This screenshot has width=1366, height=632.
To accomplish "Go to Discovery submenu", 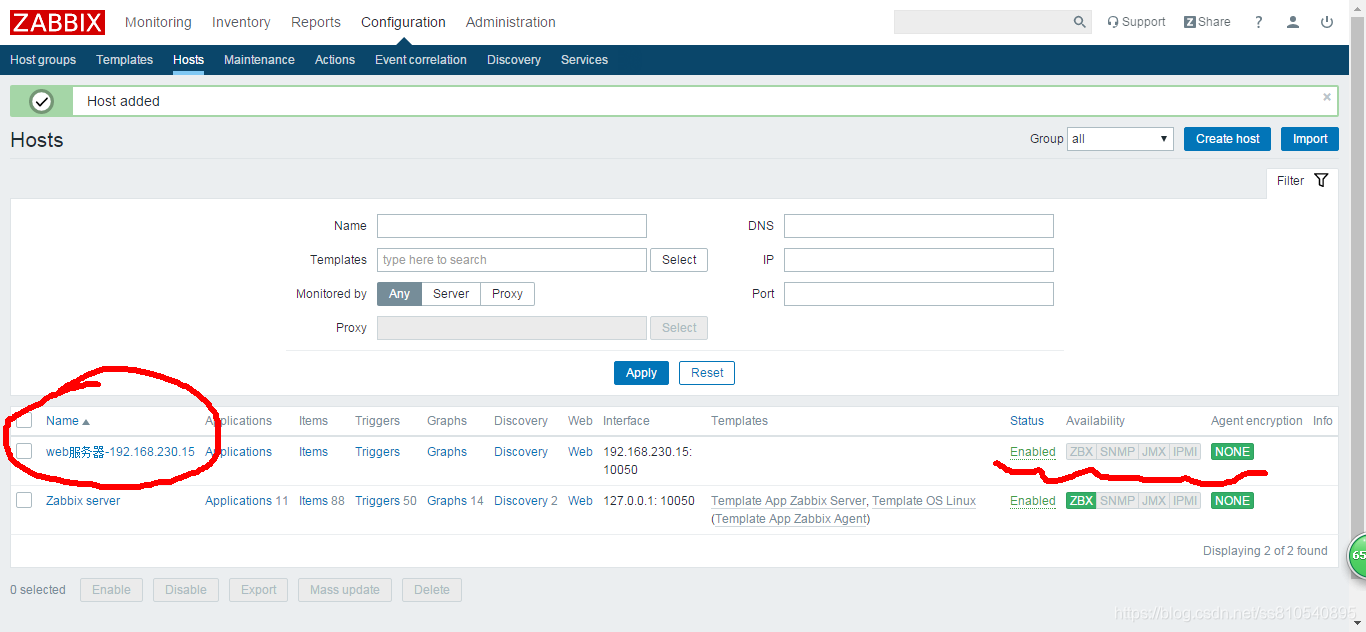I will (514, 60).
